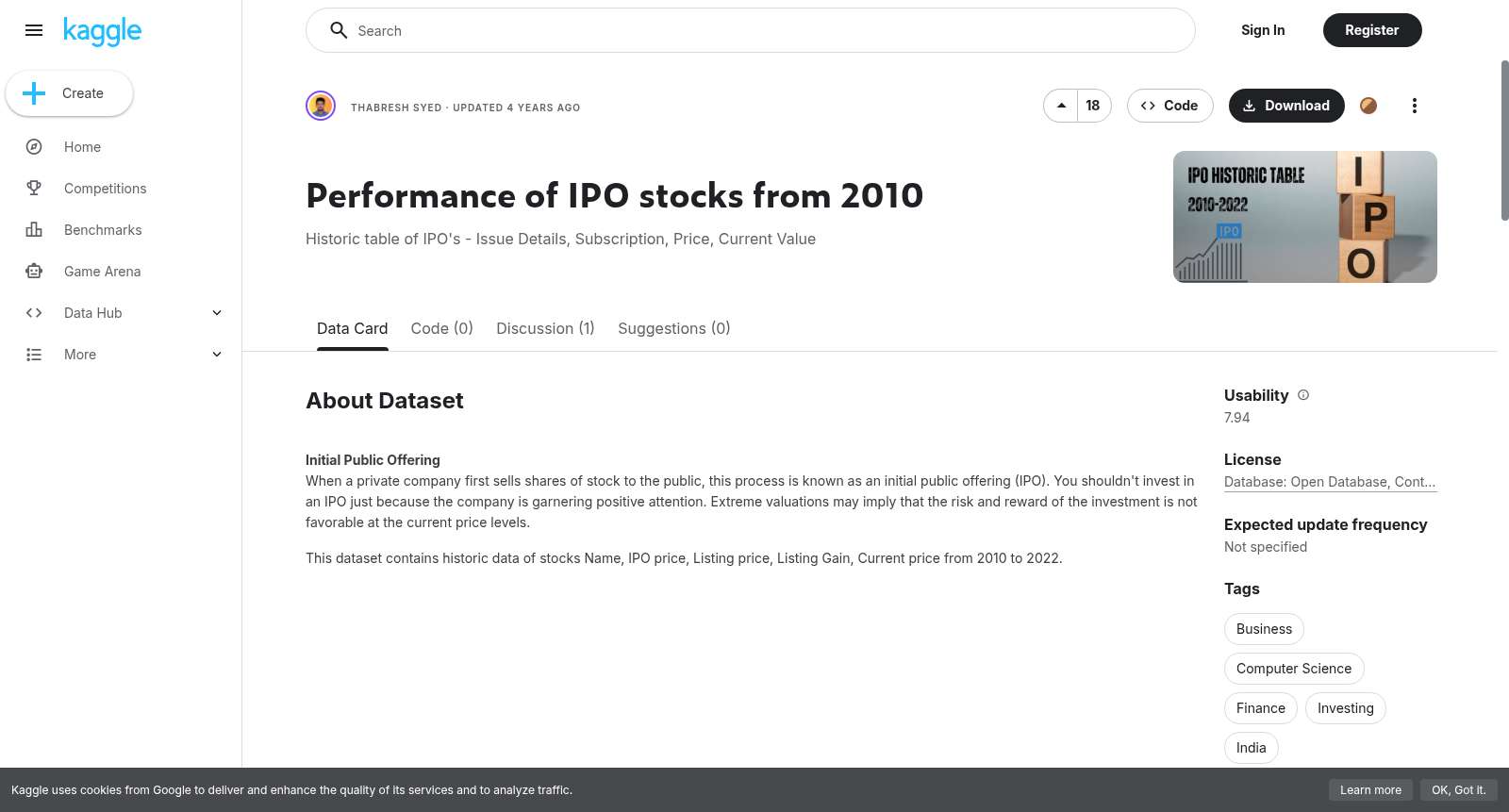Click the THABRESH SYED author name
This screenshot has height=812, width=1509.
click(396, 108)
